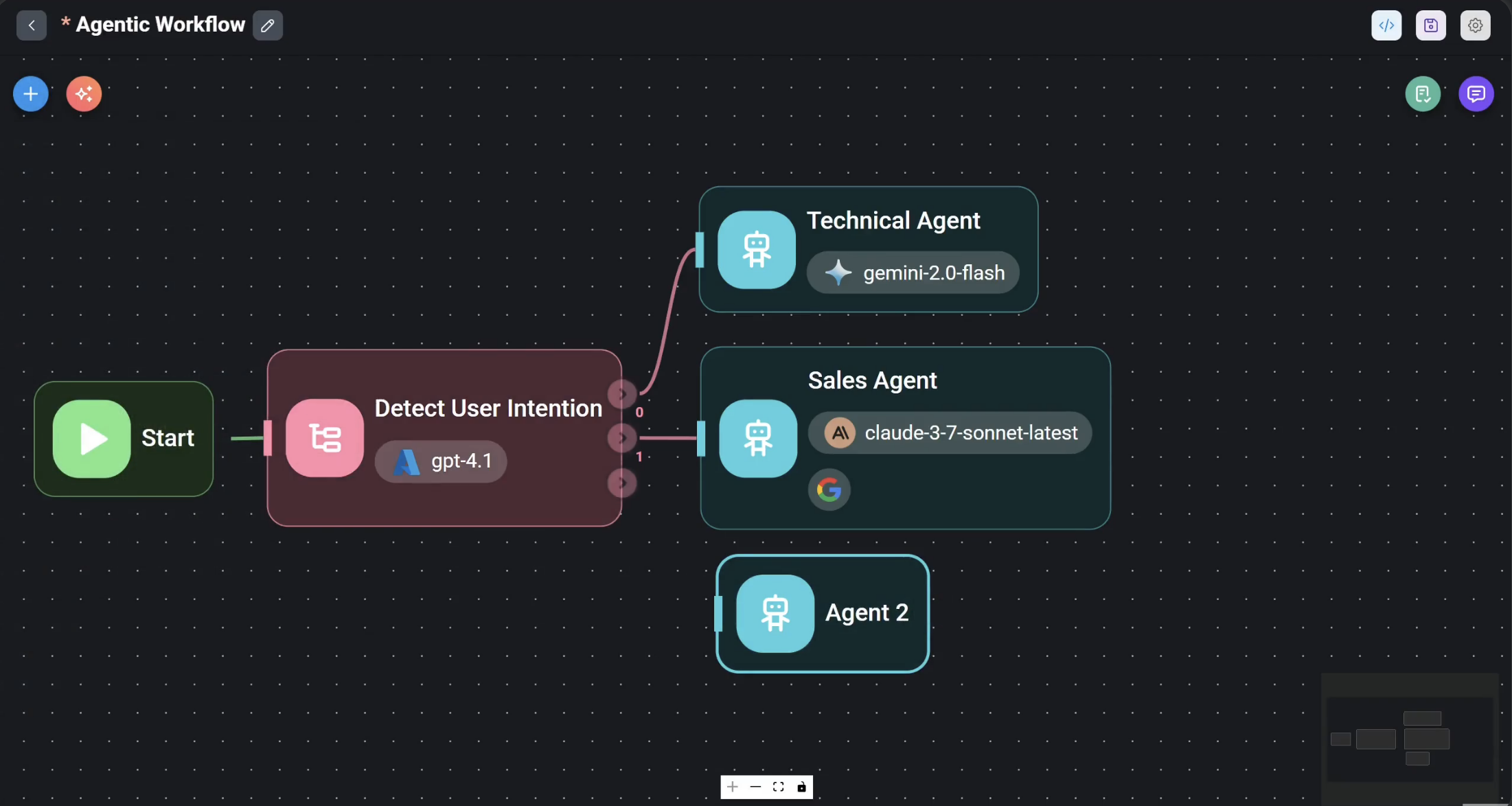Save the workflow with the disk icon
The width and height of the screenshot is (1512, 806).
[x=1430, y=25]
